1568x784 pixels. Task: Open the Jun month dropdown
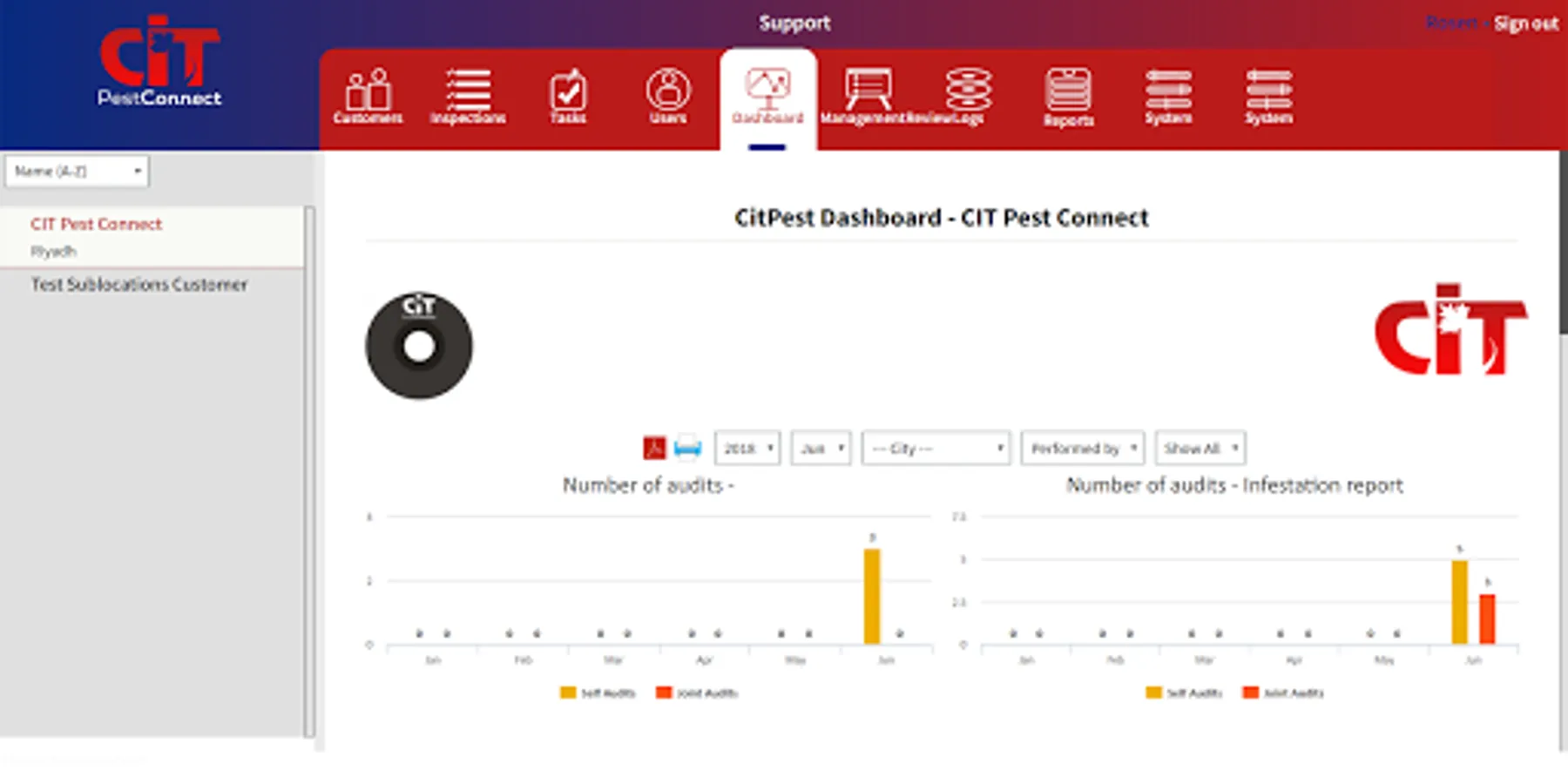821,448
